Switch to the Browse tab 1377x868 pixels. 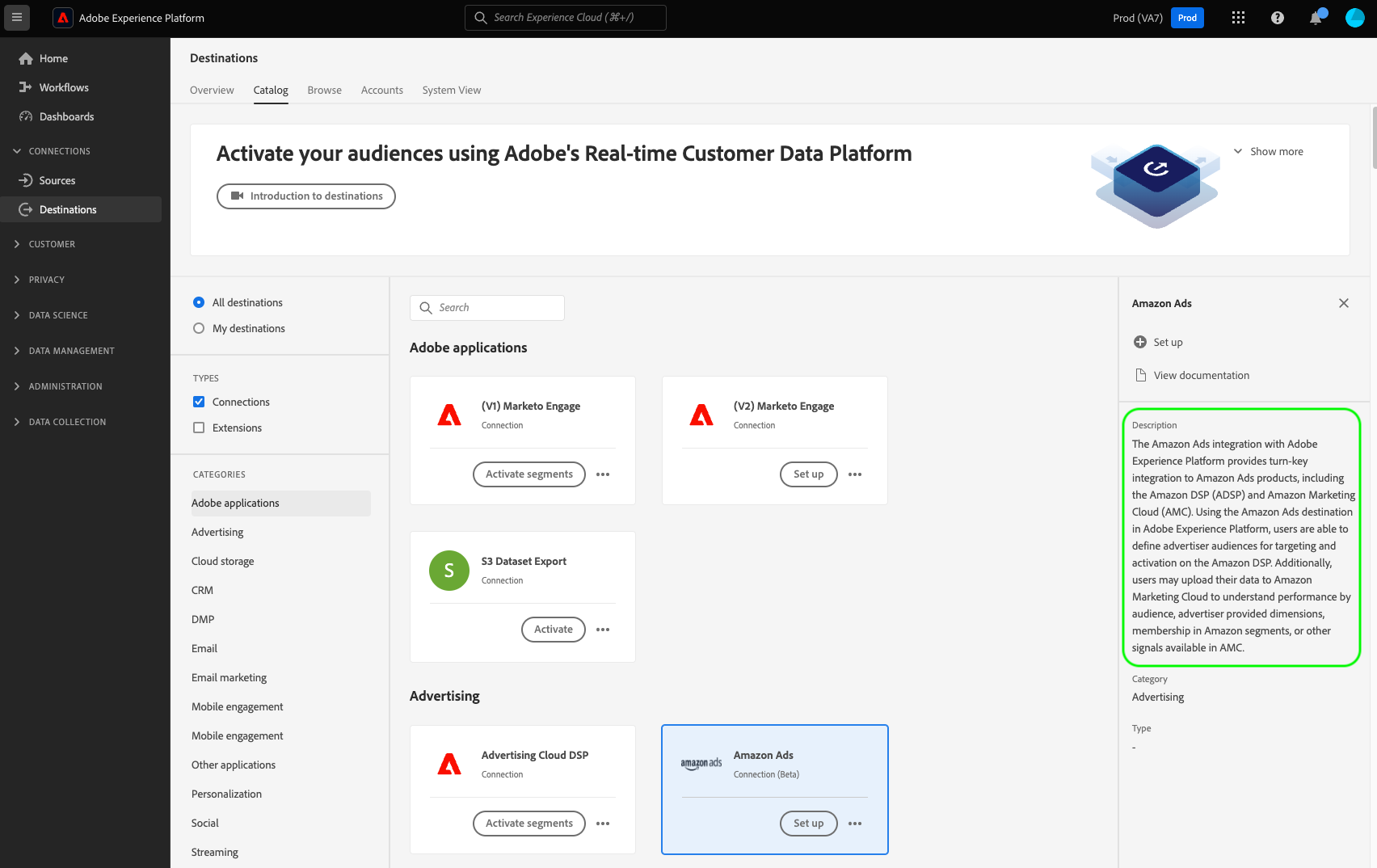click(324, 91)
